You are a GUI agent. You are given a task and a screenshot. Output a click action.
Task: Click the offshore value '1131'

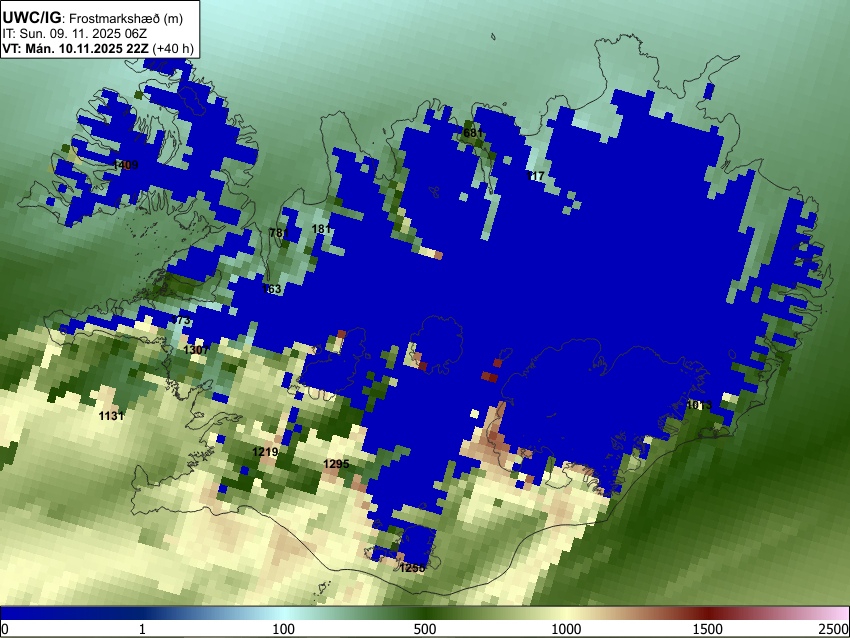pyautogui.click(x=111, y=416)
